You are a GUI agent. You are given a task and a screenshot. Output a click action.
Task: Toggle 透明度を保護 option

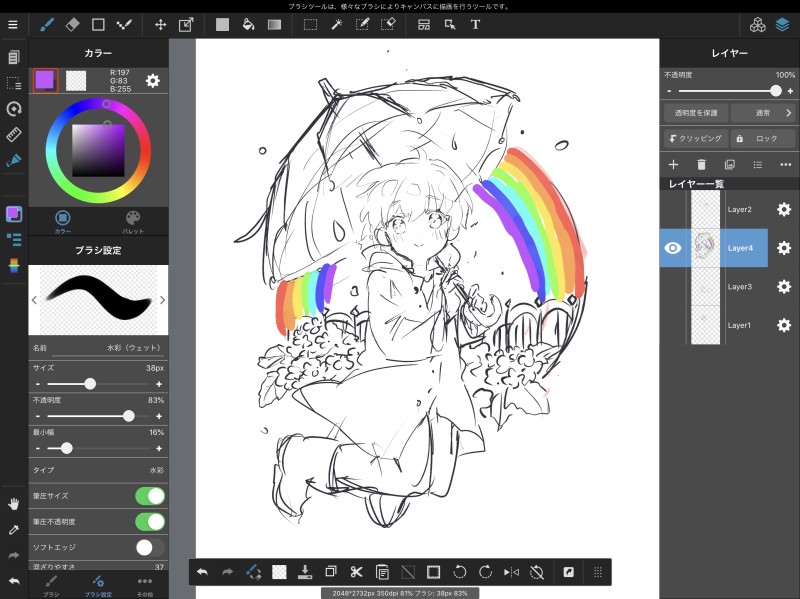coord(695,113)
